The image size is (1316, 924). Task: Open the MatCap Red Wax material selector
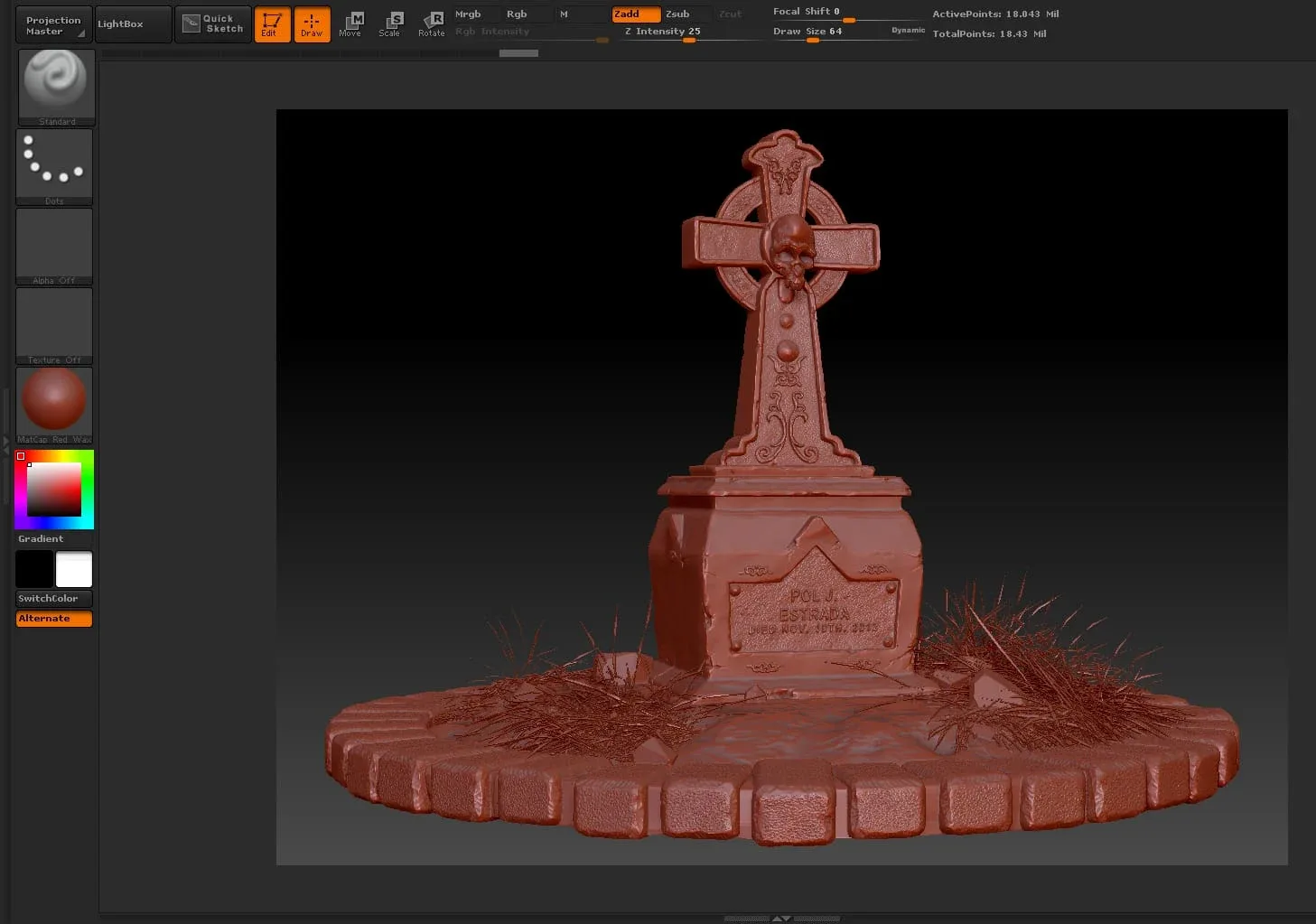pyautogui.click(x=54, y=406)
